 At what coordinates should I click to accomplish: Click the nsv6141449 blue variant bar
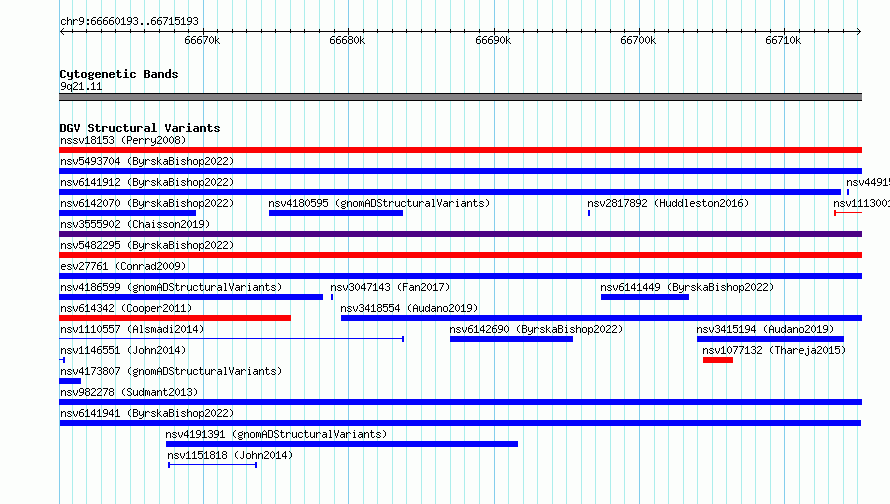[645, 297]
